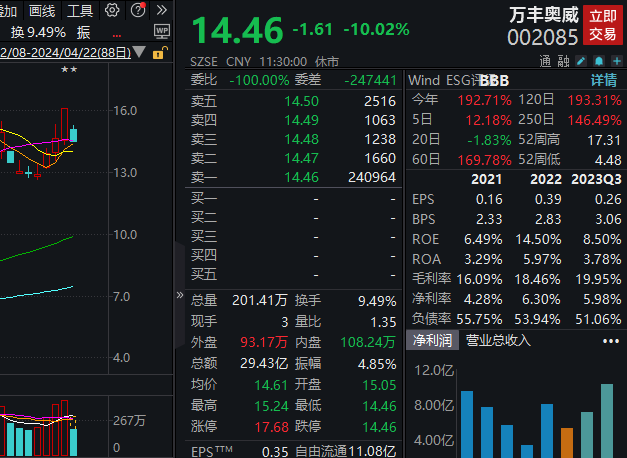Image resolution: width=627 pixels, height=458 pixels.
Task: Click the red 立即交易 trade button
Action: (603, 25)
